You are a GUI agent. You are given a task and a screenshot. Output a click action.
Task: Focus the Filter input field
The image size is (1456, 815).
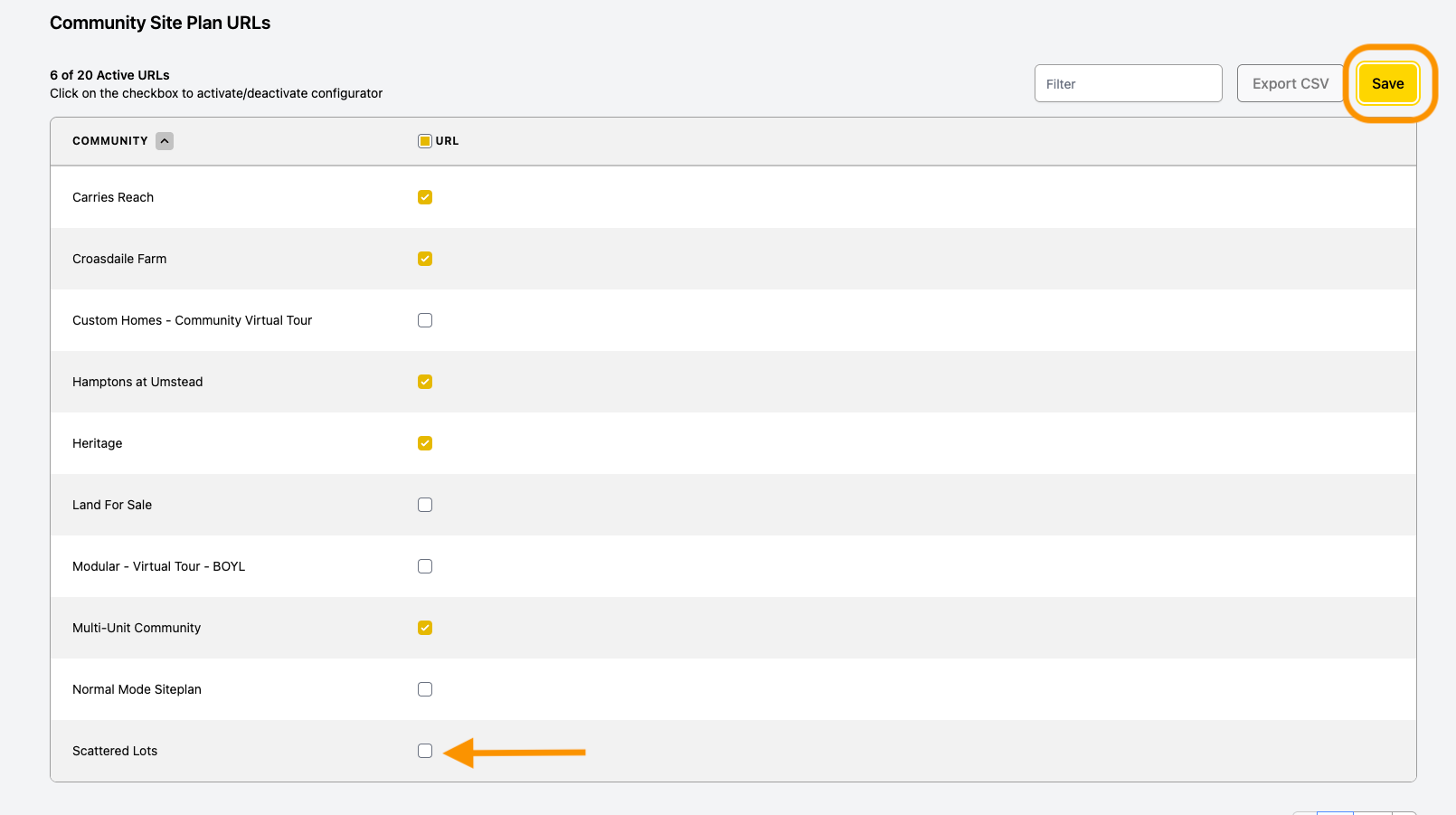pos(1129,83)
